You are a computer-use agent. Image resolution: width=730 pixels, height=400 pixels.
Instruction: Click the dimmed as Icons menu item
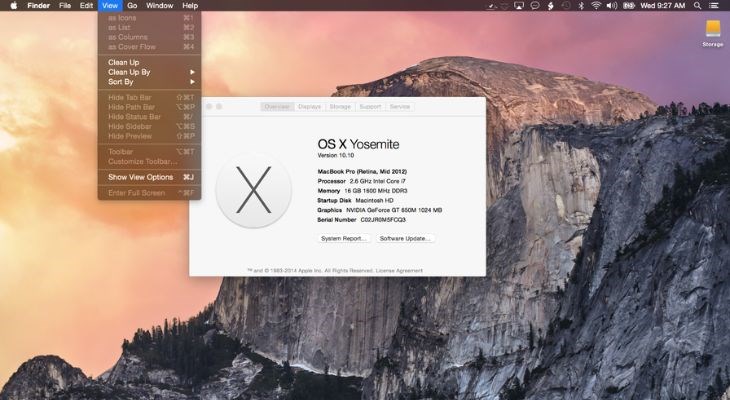149,18
